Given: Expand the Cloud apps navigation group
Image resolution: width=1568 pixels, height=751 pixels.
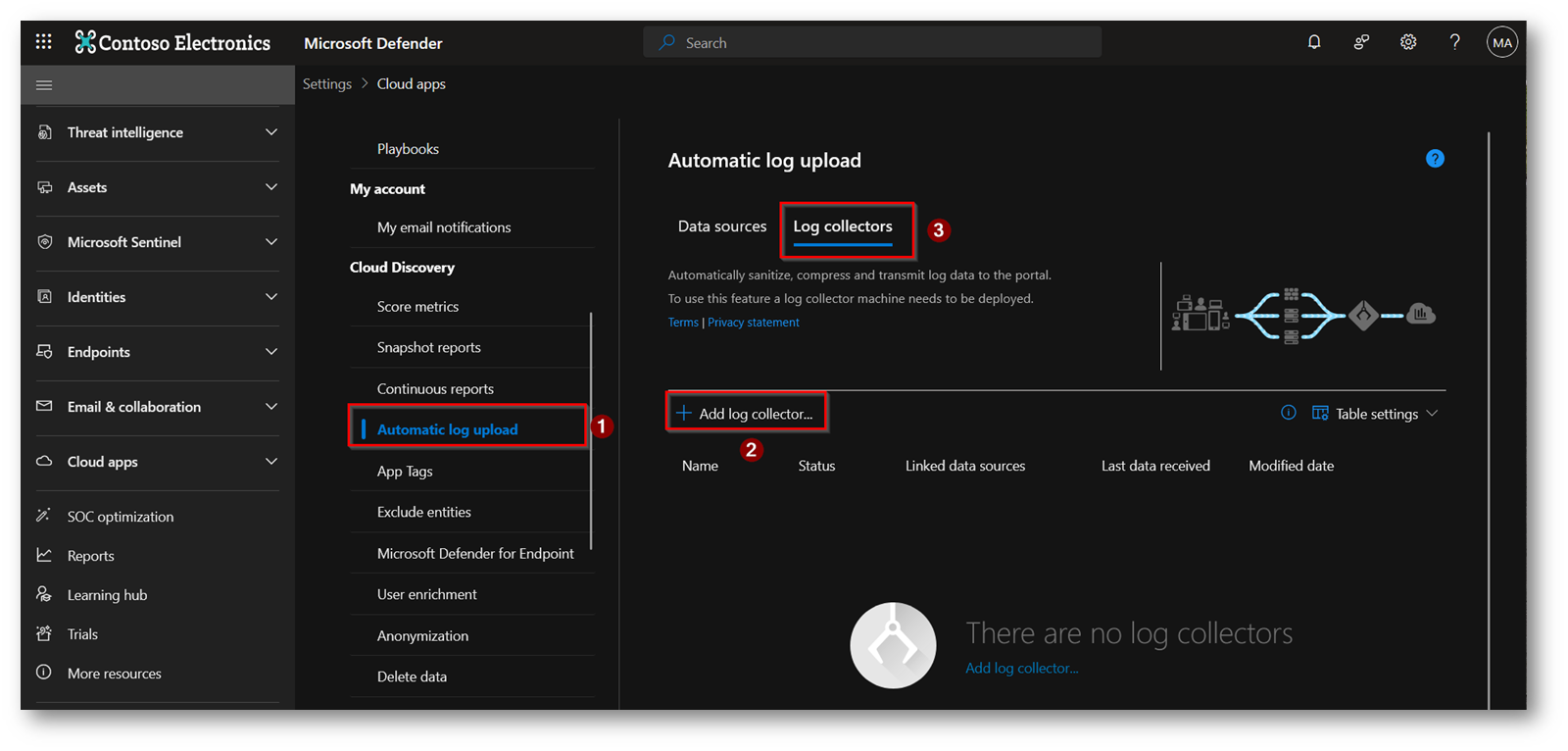Looking at the screenshot, I should pos(157,462).
